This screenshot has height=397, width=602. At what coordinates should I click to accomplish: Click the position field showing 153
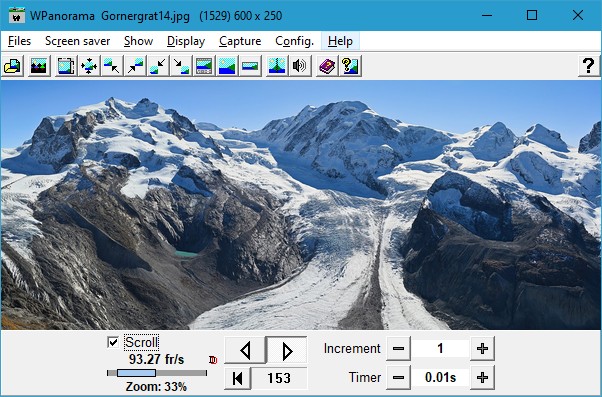tap(279, 378)
